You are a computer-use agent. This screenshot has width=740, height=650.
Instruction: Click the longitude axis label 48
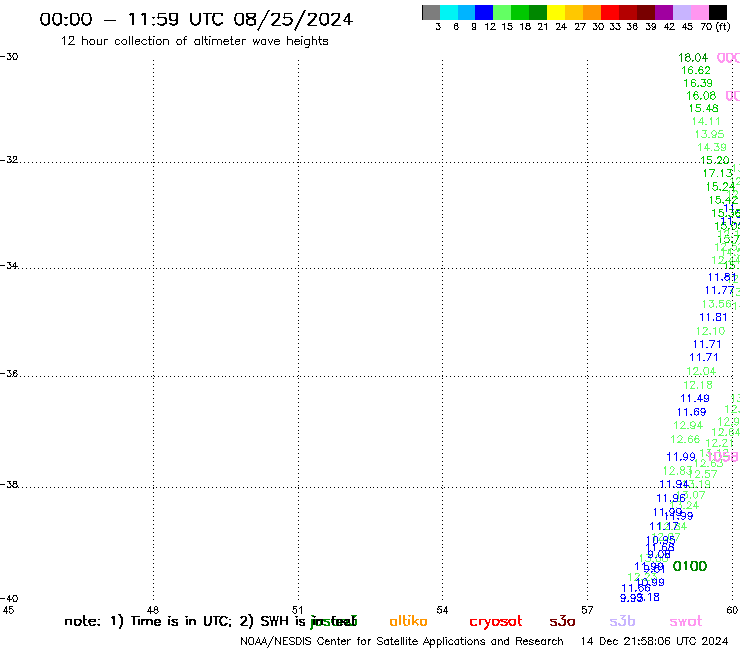click(152, 610)
